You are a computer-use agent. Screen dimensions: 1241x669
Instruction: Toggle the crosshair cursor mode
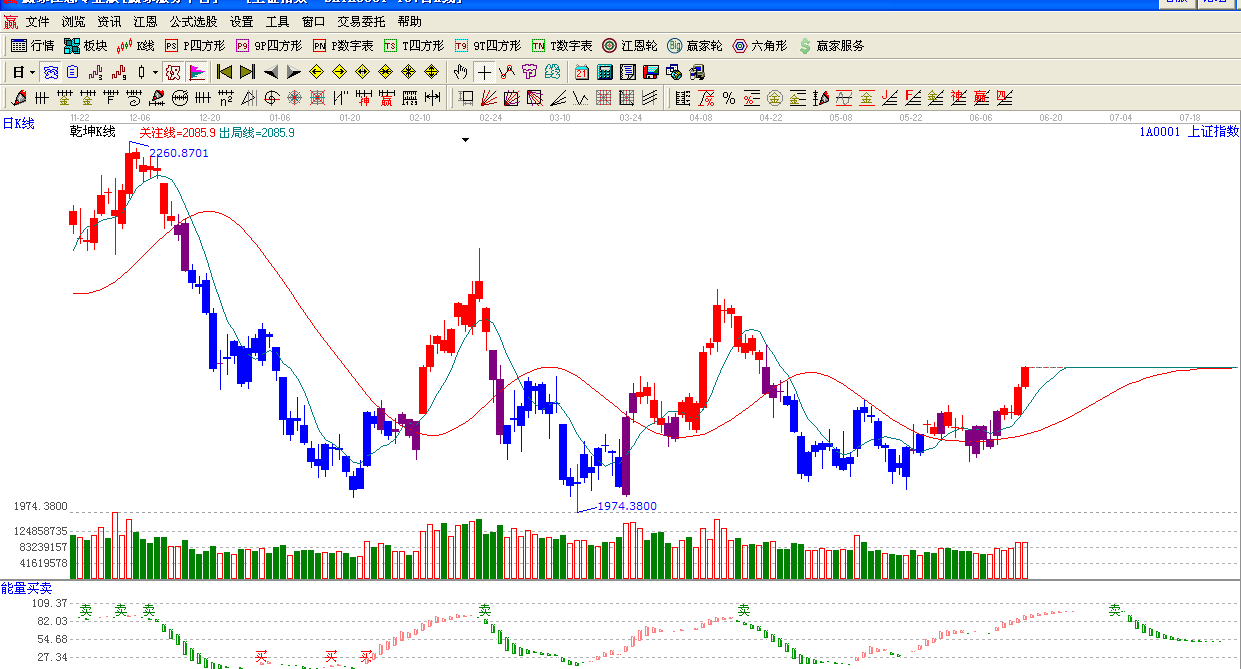point(484,72)
